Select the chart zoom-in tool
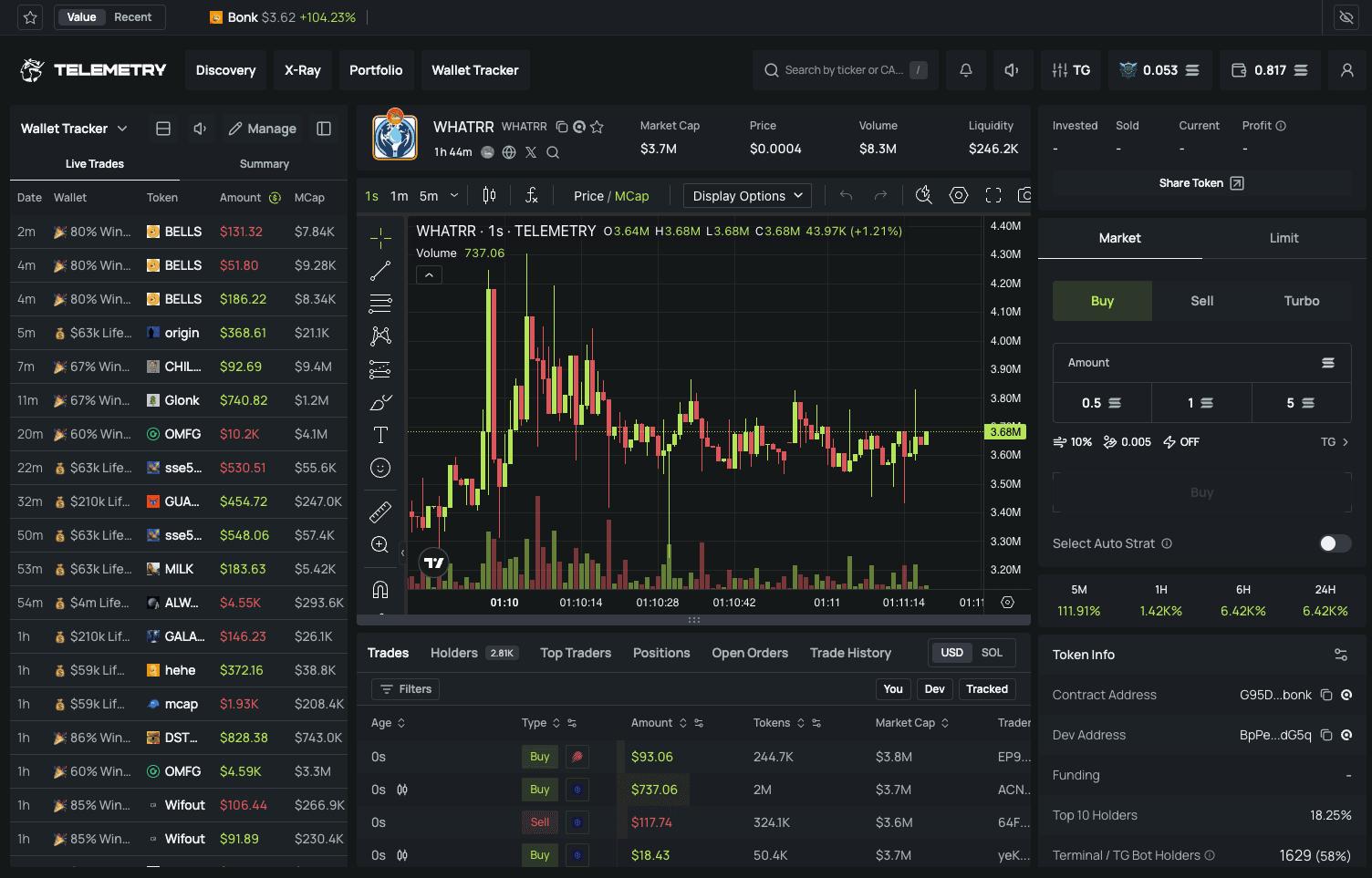The height and width of the screenshot is (878, 1372). pos(381,544)
